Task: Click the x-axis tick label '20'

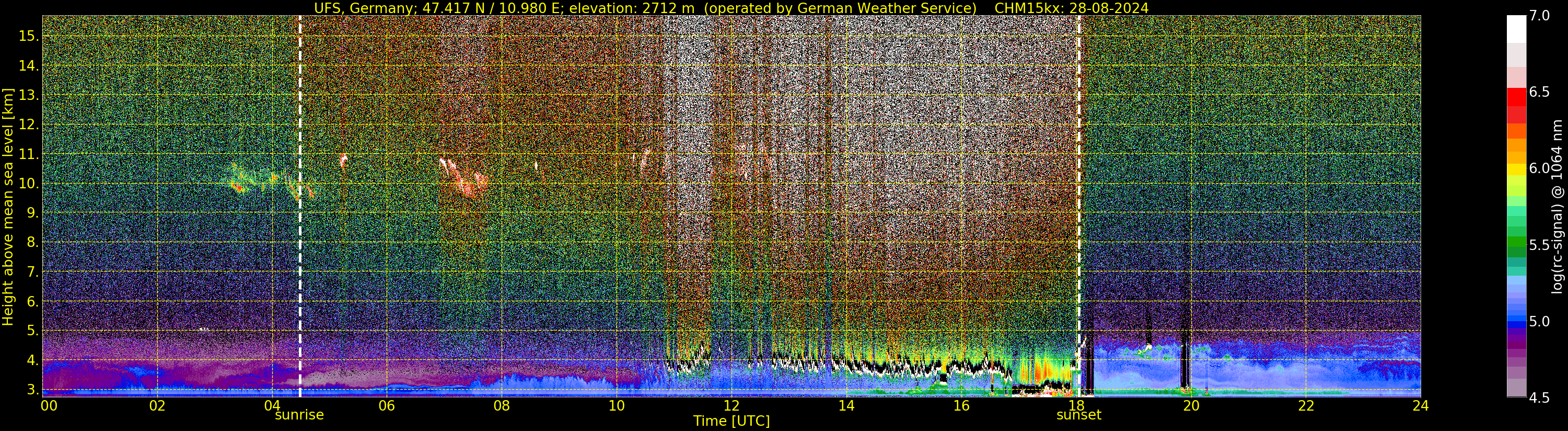Action: 1191,405
